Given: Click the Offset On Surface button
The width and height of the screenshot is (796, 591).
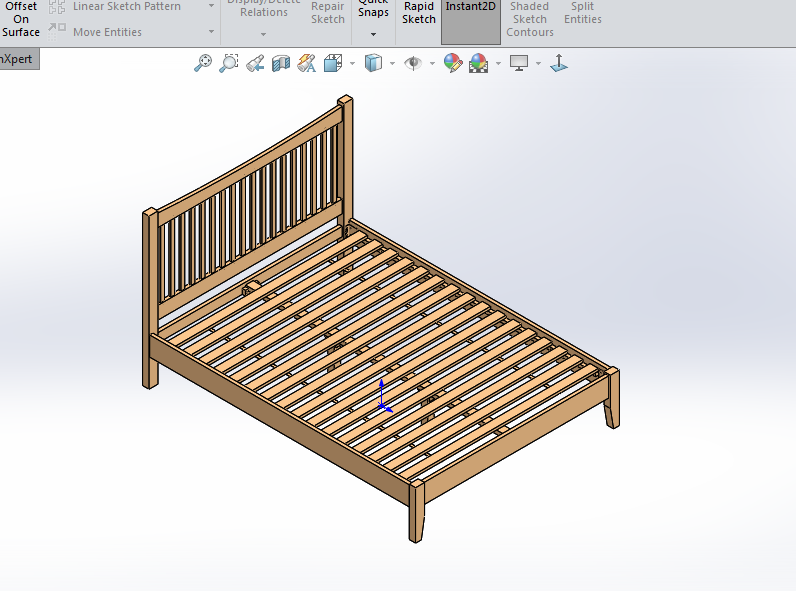Looking at the screenshot, I should [x=21, y=19].
